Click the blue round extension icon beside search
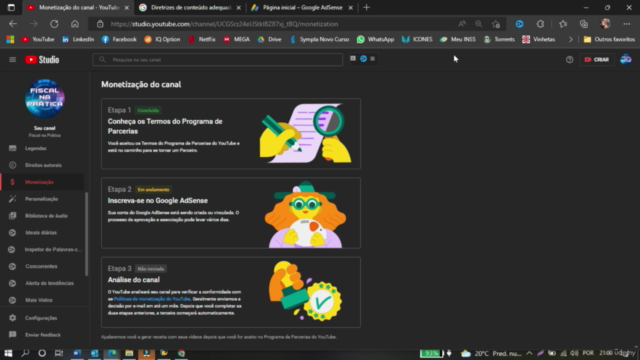 pyautogui.click(x=363, y=59)
